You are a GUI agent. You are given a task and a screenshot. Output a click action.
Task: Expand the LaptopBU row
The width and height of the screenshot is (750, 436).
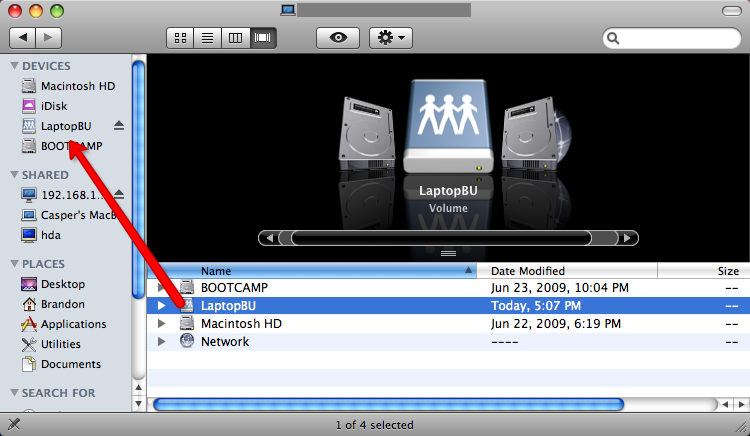pyautogui.click(x=161, y=305)
